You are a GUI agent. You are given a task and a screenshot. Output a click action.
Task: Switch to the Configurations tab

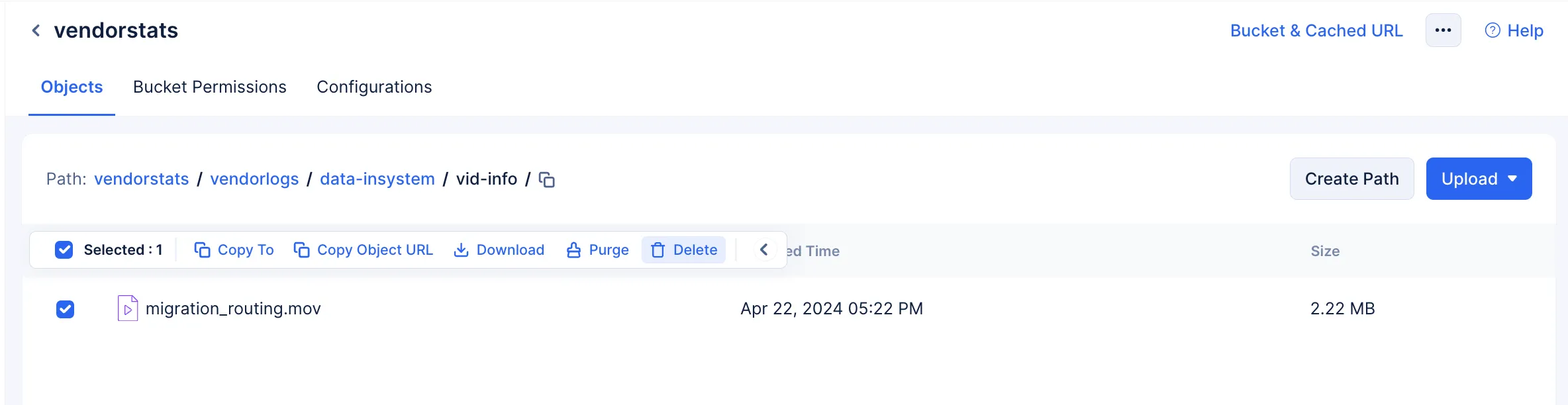[x=374, y=87]
